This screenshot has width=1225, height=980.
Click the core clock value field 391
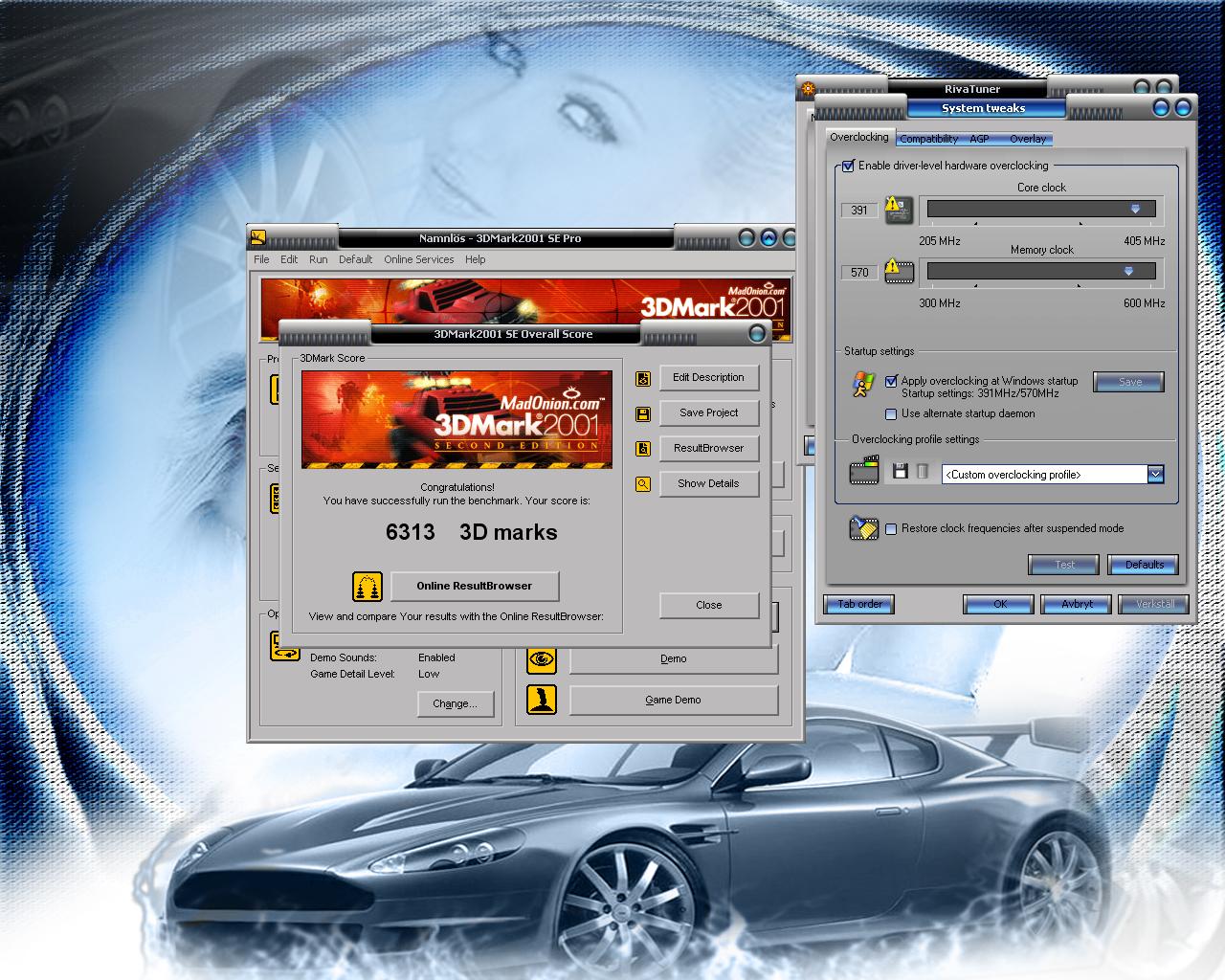coord(859,211)
